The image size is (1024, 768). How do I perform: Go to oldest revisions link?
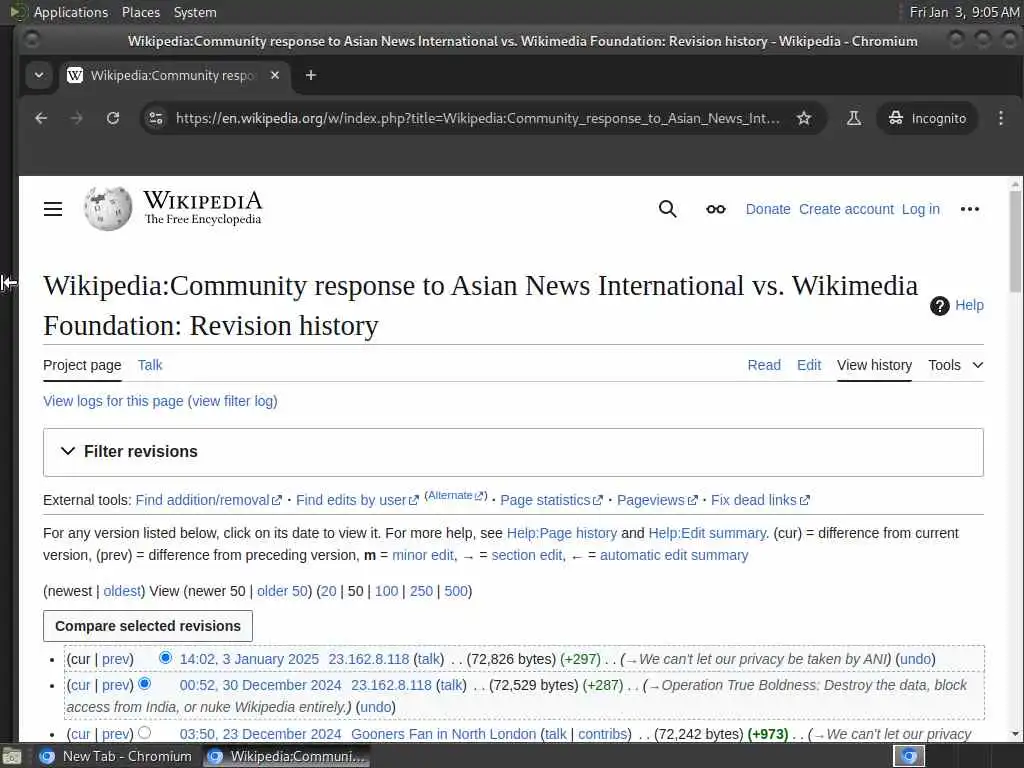point(122,591)
